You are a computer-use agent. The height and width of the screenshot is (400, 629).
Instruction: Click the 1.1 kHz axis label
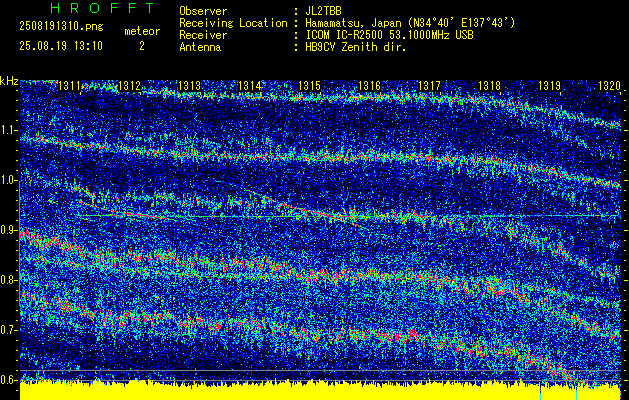click(9, 130)
